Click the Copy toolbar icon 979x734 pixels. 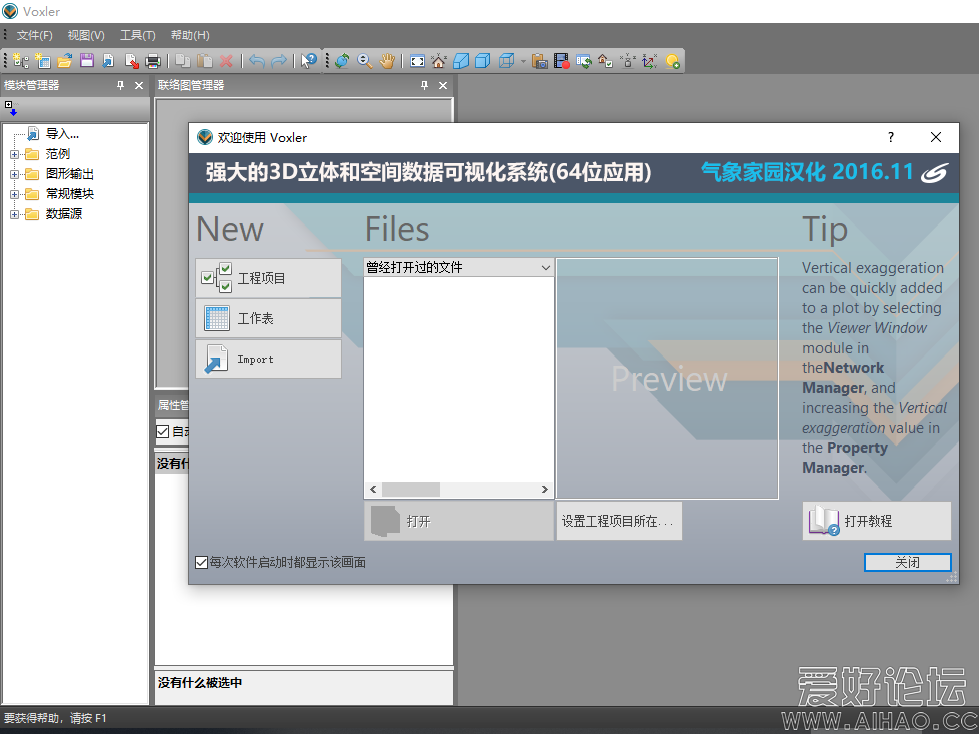182,61
